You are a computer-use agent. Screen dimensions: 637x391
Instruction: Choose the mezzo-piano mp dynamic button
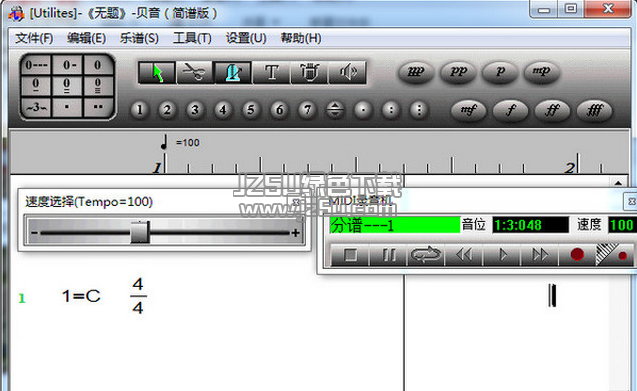coord(542,72)
